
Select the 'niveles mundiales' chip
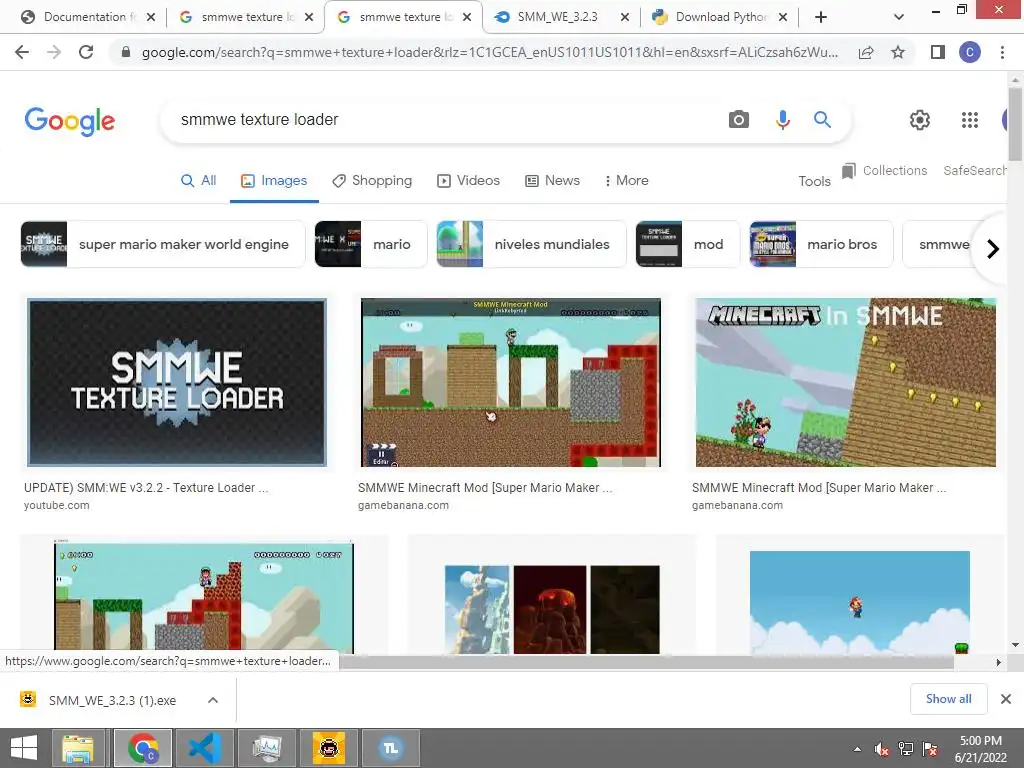(531, 244)
